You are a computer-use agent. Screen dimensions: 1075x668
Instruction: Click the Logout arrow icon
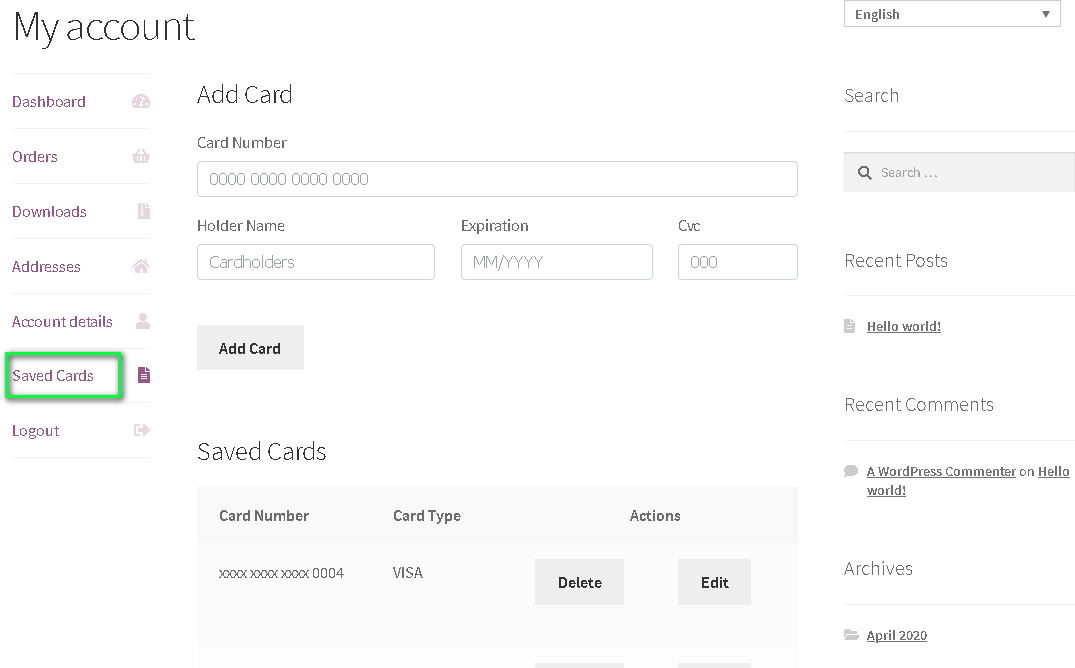[141, 430]
